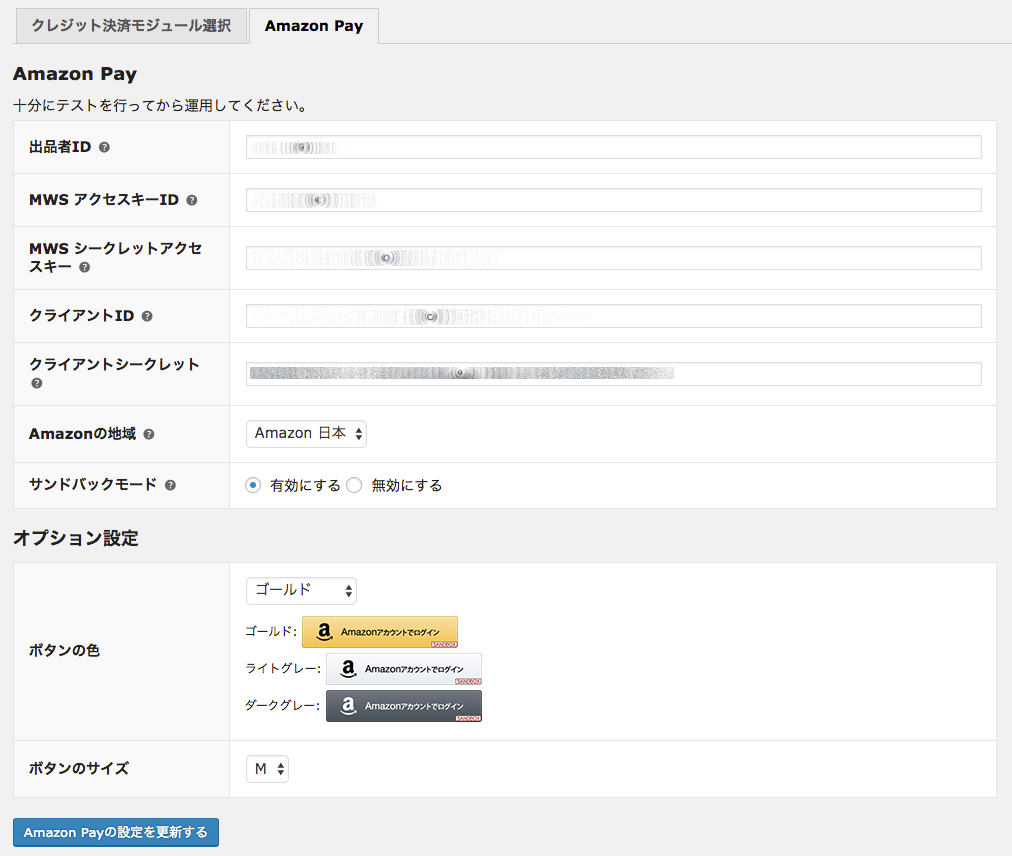Click the help icon beside MWS アクセスキーID
The width and height of the screenshot is (1012, 856).
tap(192, 200)
